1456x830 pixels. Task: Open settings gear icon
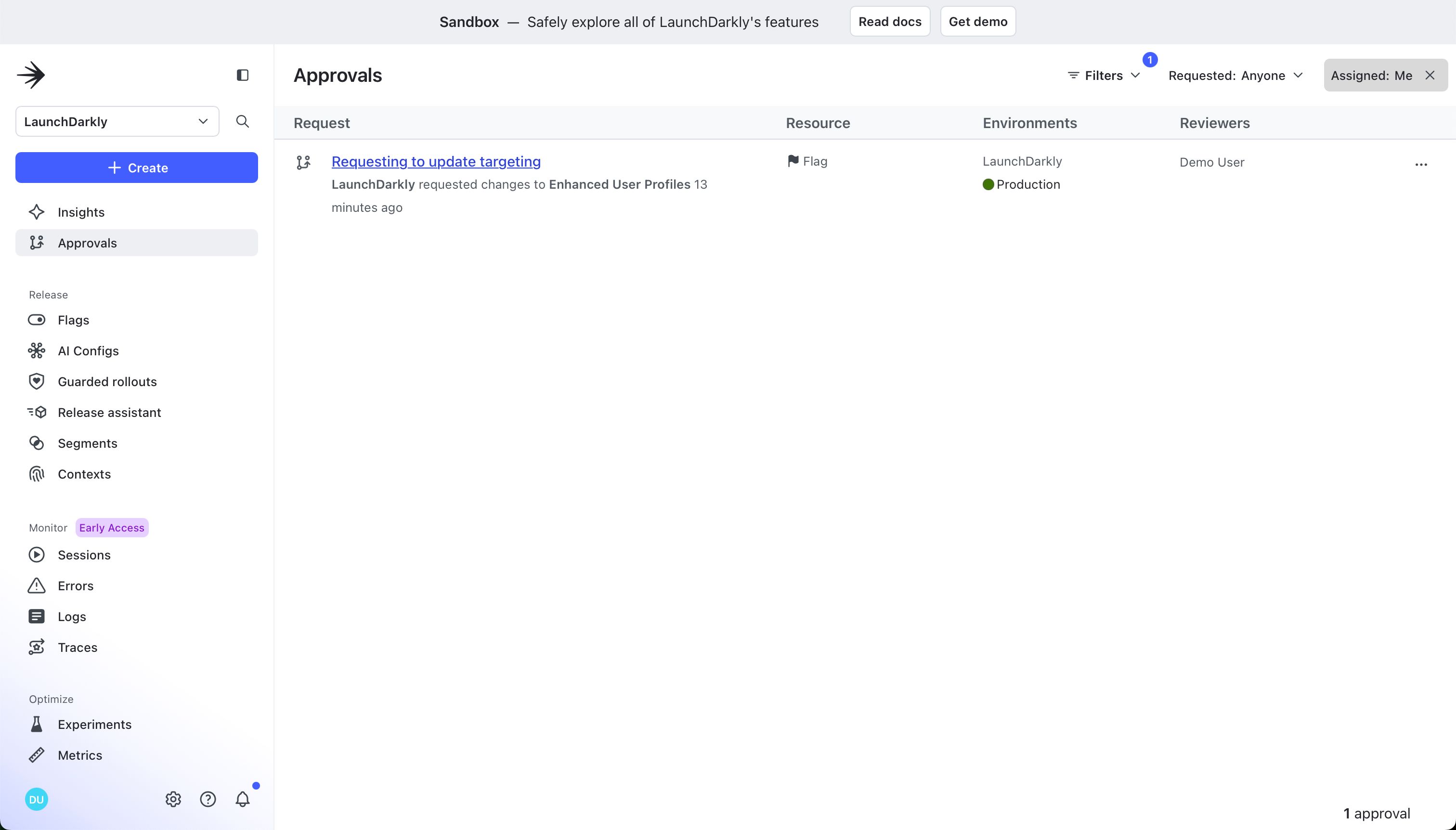tap(173, 799)
